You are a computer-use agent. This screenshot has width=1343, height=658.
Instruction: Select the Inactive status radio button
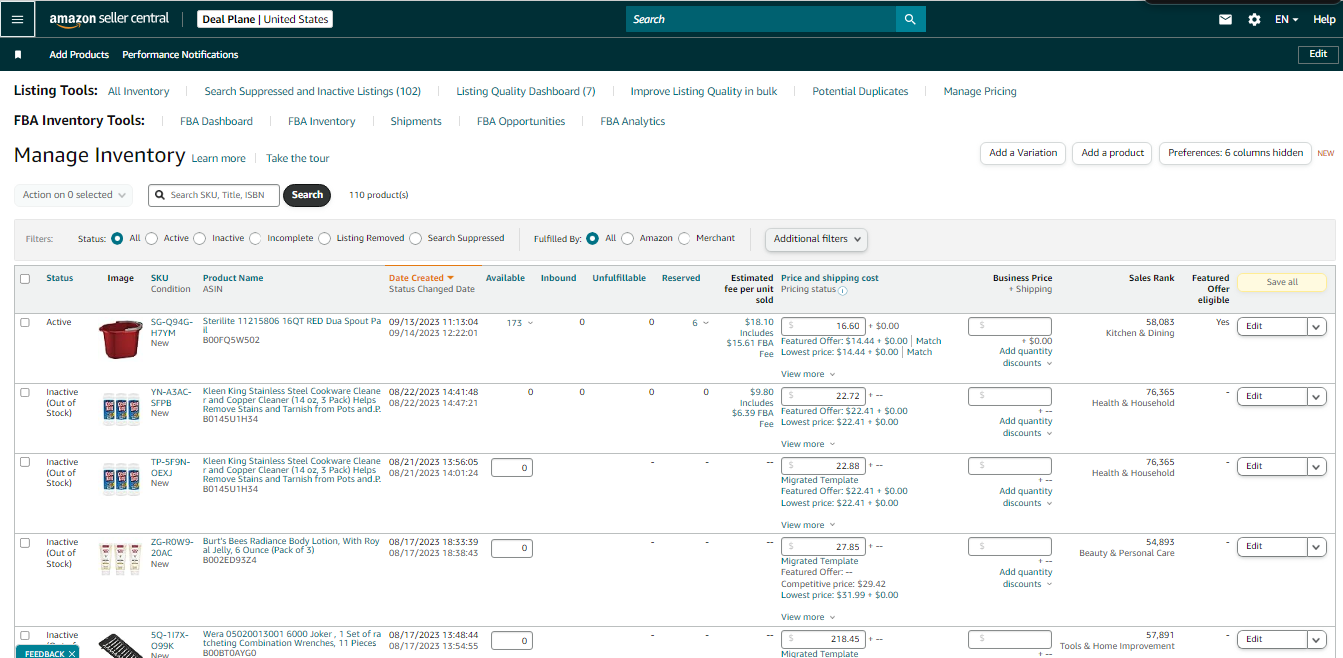tap(200, 239)
